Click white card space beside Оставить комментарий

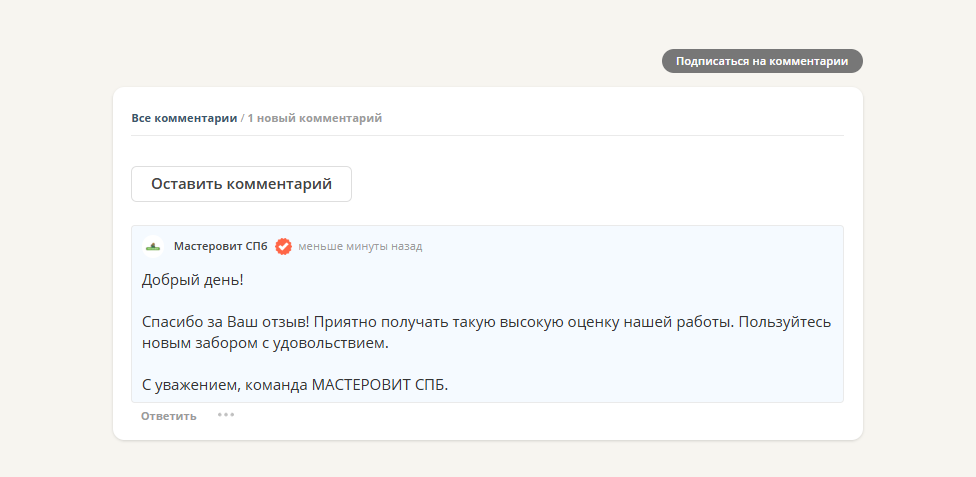(x=600, y=184)
